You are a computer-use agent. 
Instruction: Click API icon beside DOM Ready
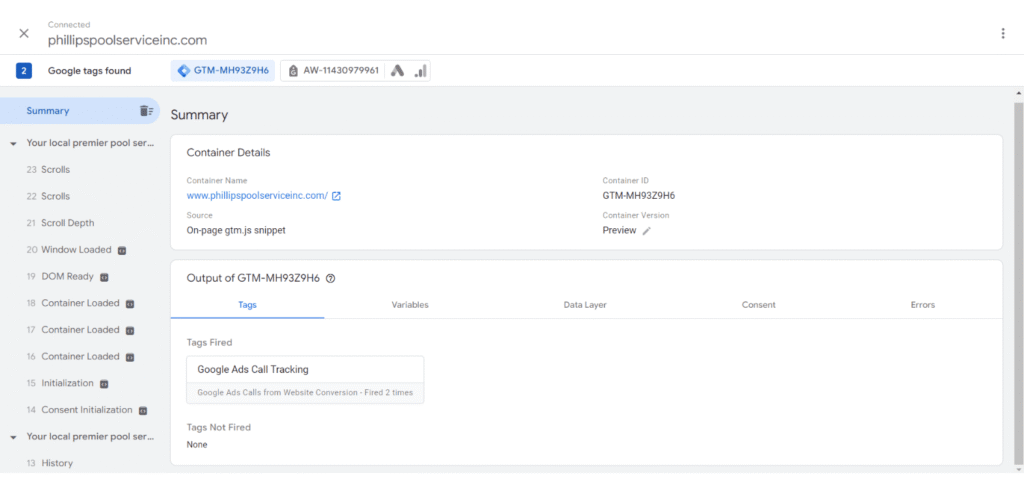(104, 277)
